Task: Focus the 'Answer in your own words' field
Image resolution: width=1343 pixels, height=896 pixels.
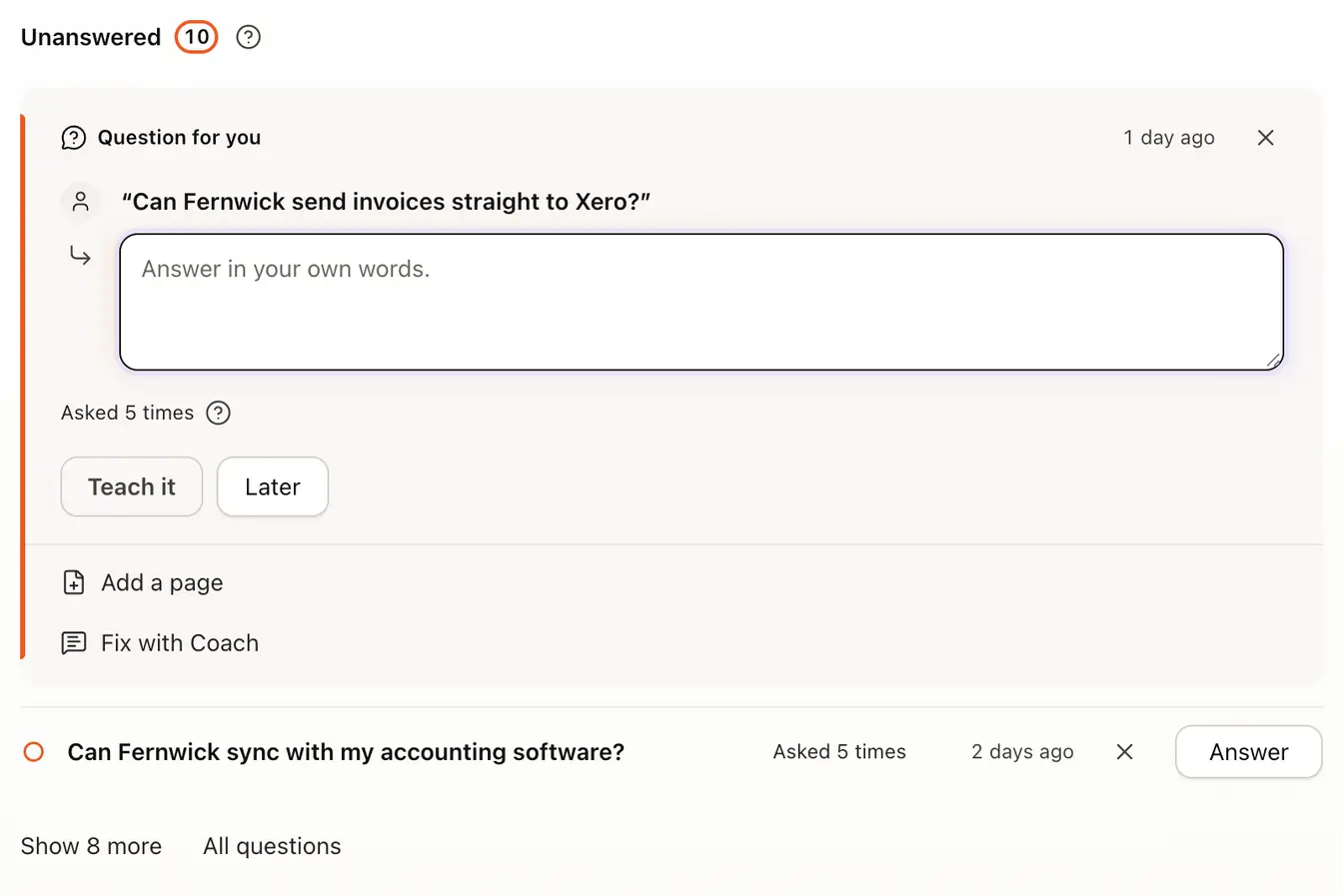Action: [x=701, y=302]
